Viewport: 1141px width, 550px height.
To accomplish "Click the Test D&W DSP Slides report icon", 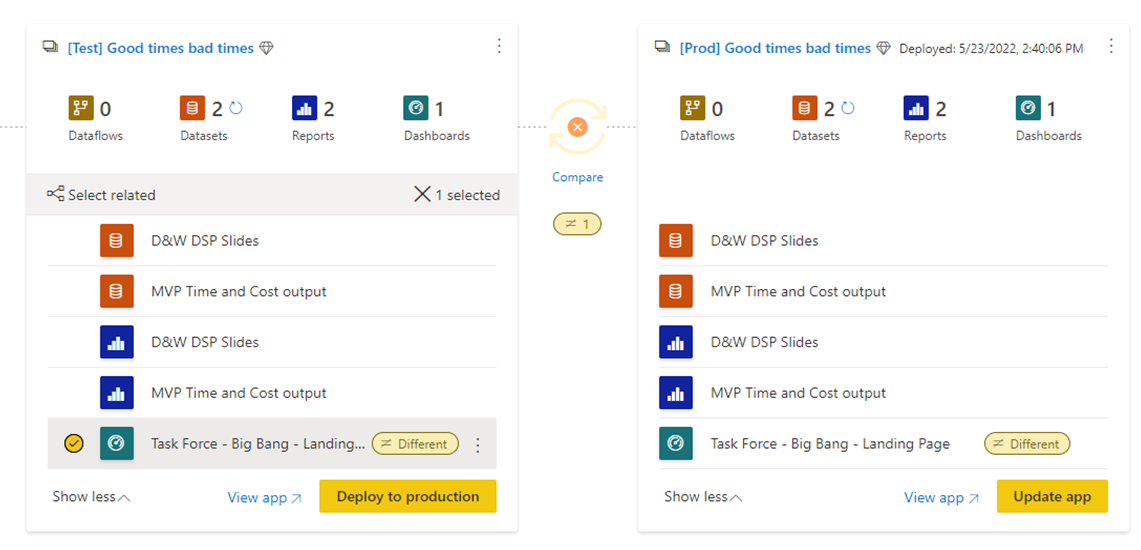I will click(x=117, y=342).
